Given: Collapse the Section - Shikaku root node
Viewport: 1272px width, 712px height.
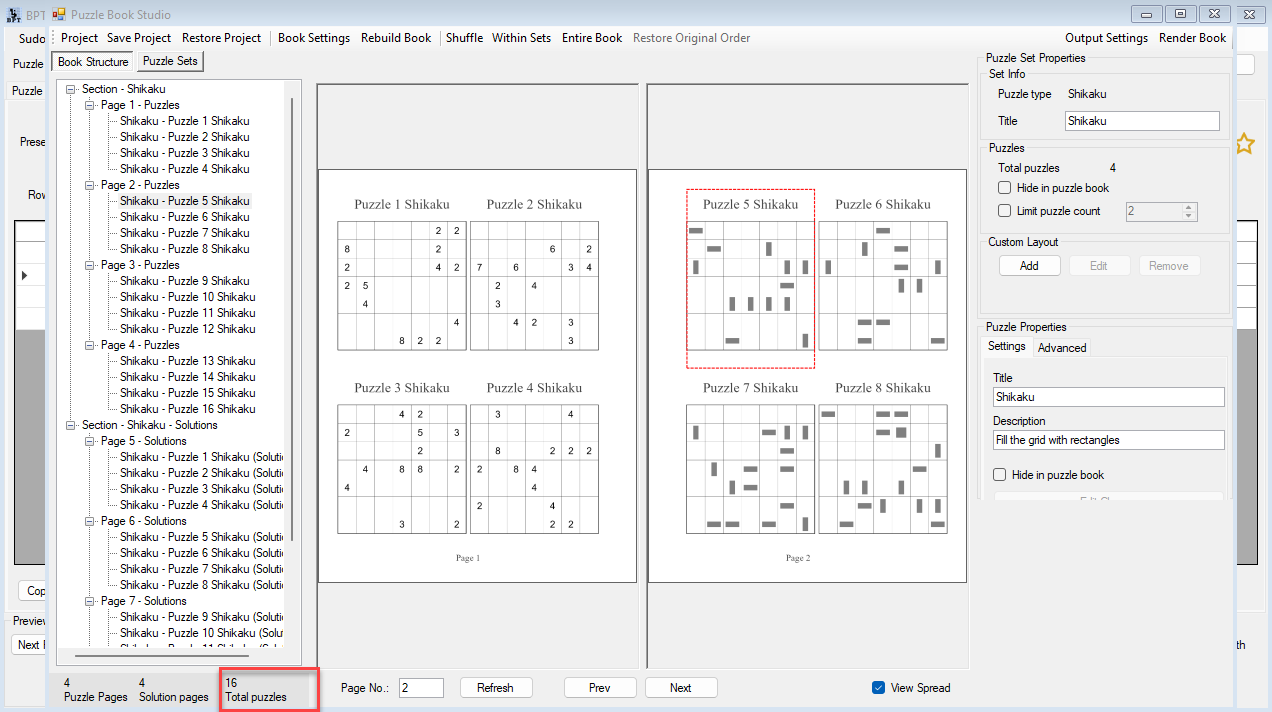Looking at the screenshot, I should pyautogui.click(x=71, y=89).
